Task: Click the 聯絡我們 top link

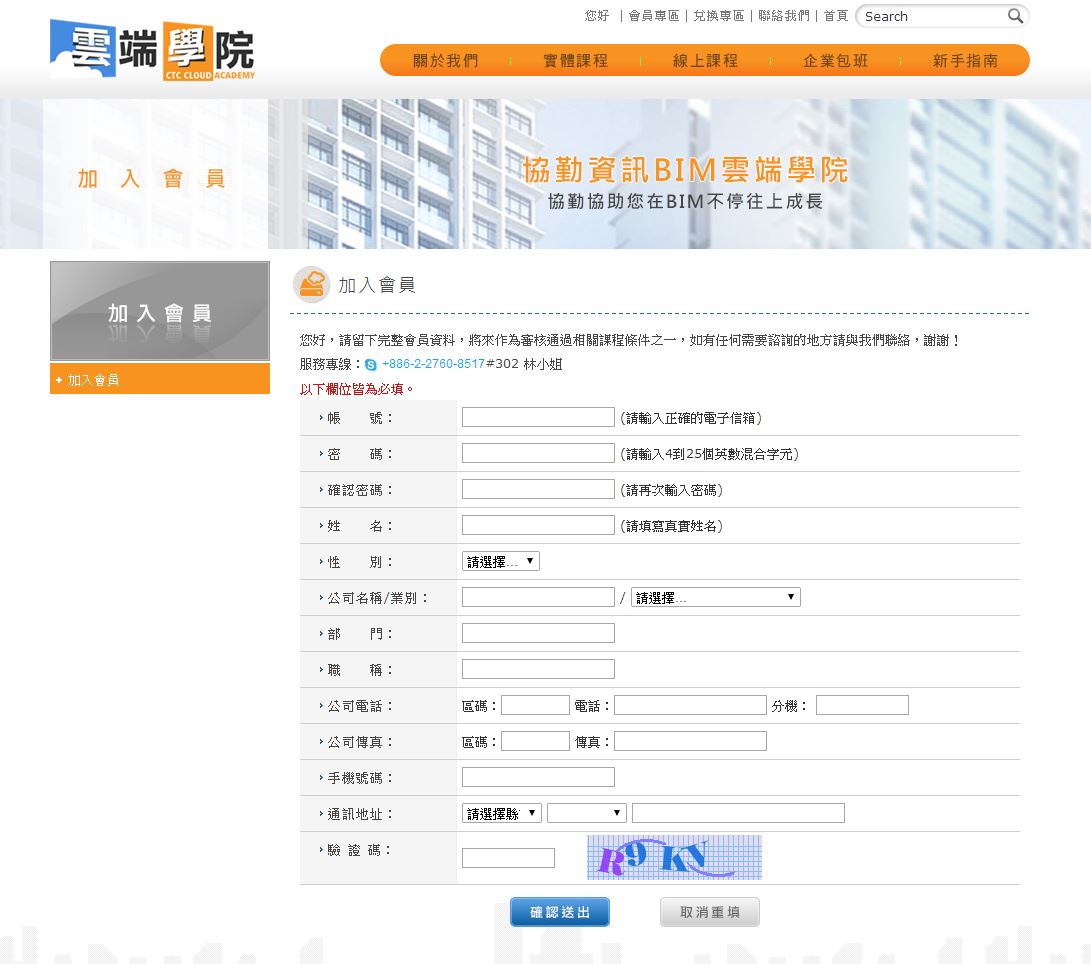Action: (x=783, y=16)
